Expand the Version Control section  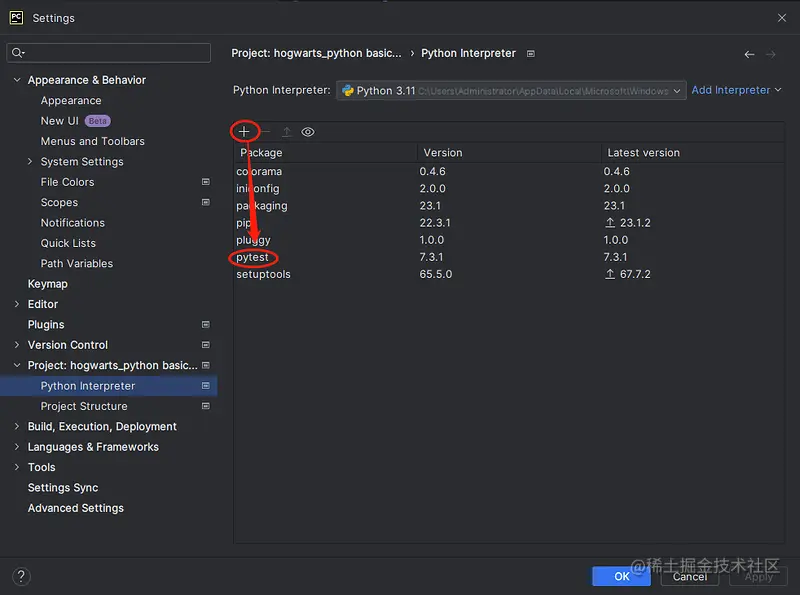17,345
